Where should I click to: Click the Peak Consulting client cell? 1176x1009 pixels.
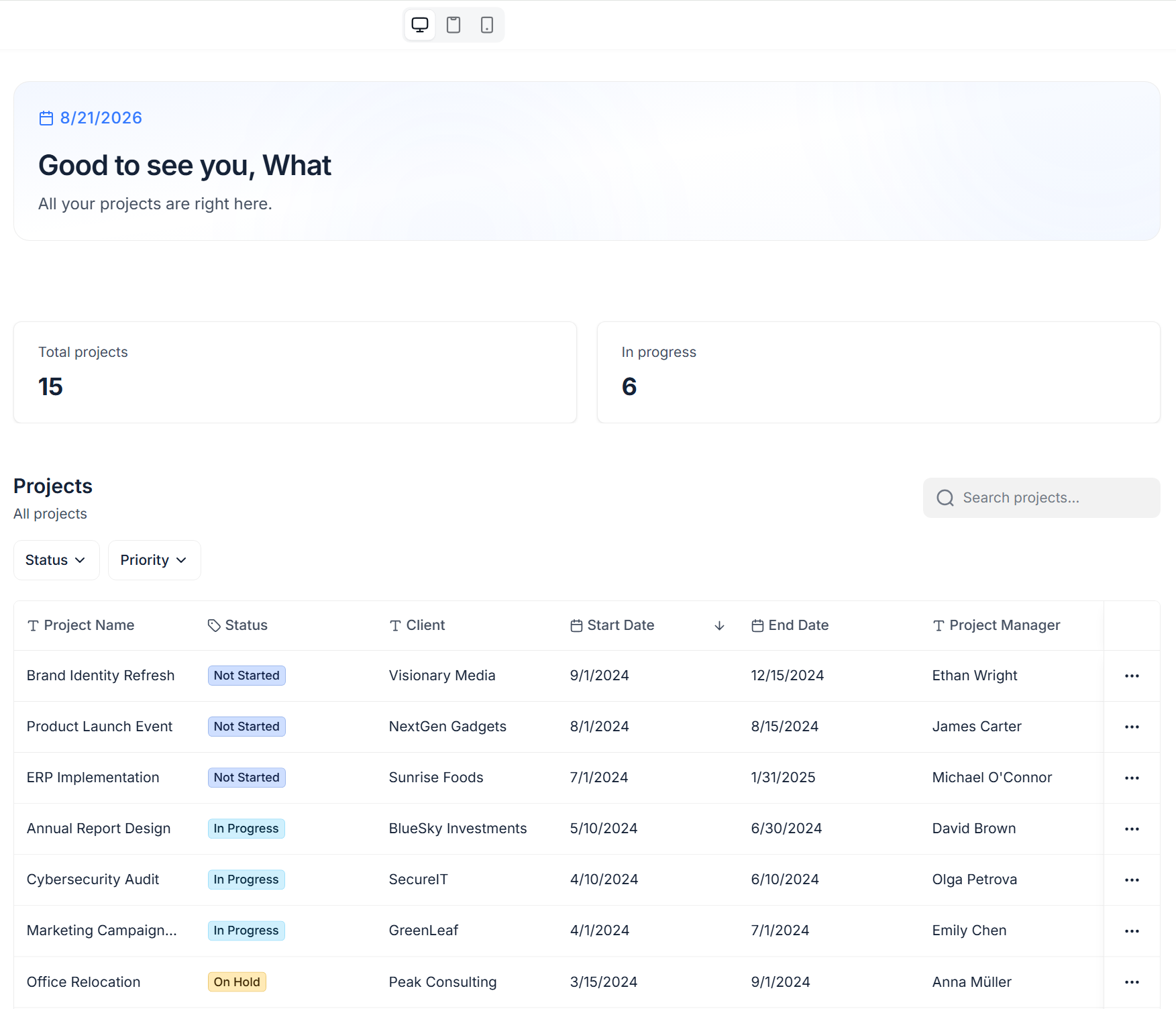pyautogui.click(x=443, y=982)
